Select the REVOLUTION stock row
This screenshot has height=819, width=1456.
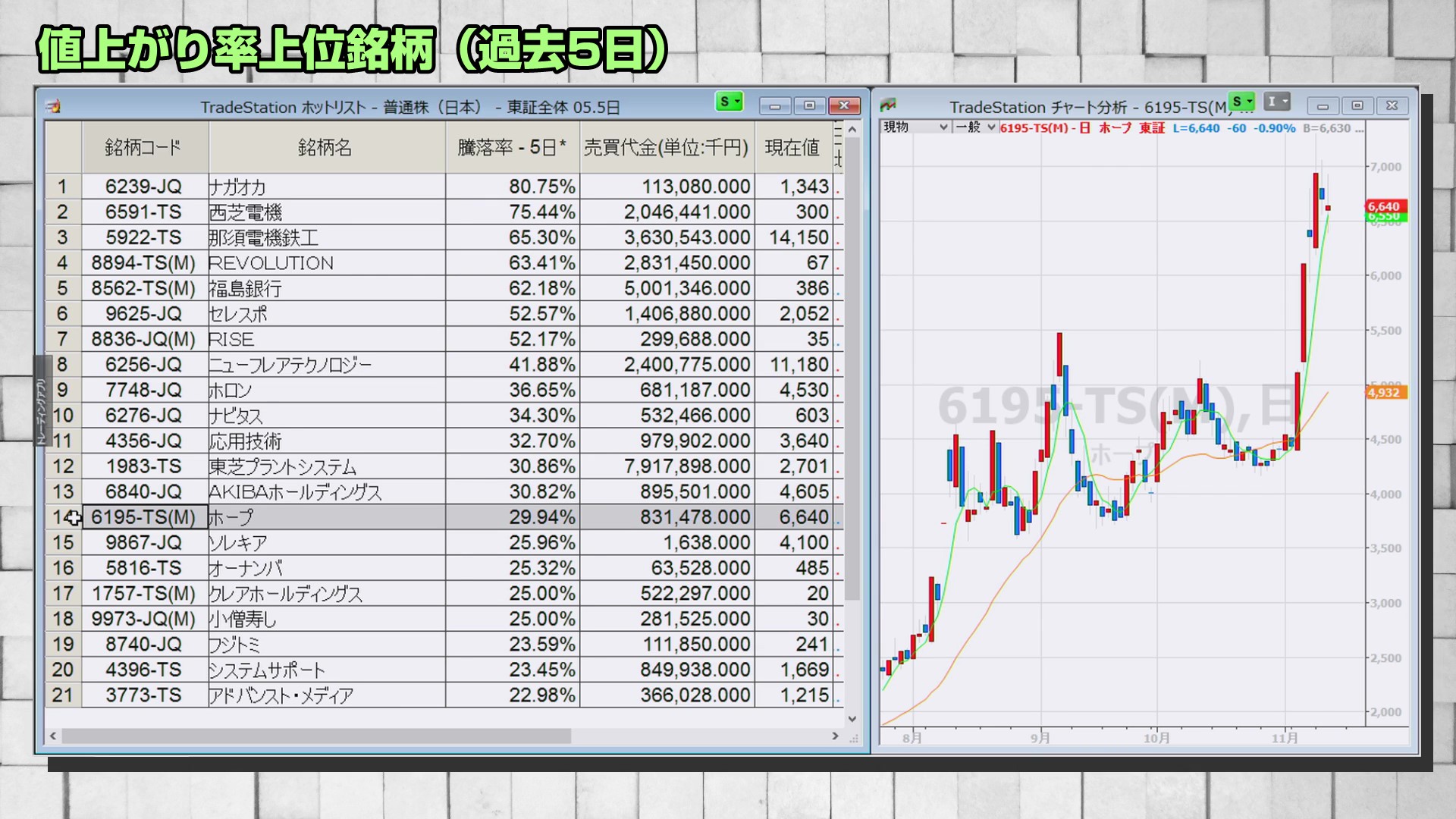pyautogui.click(x=271, y=263)
